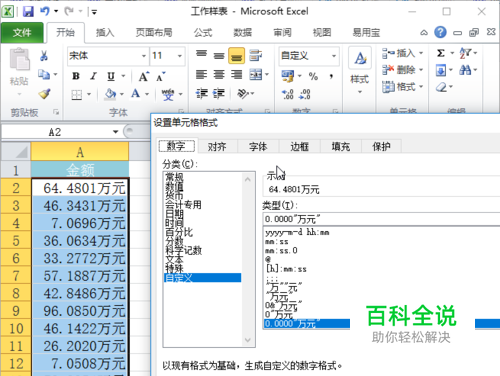
Task: Click the phonetic guide 文 icon
Action: [x=168, y=95]
